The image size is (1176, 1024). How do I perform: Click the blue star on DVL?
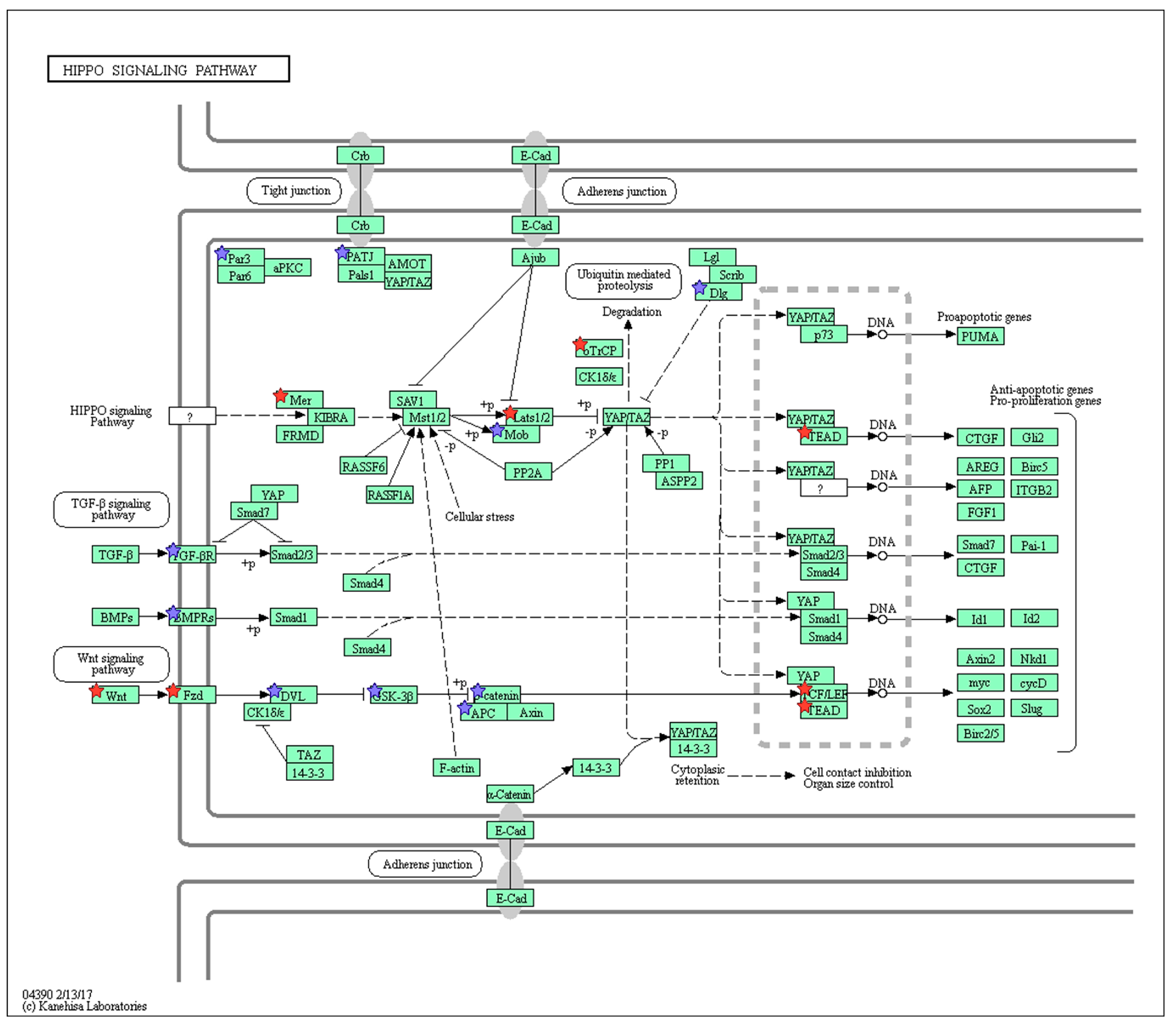(274, 690)
